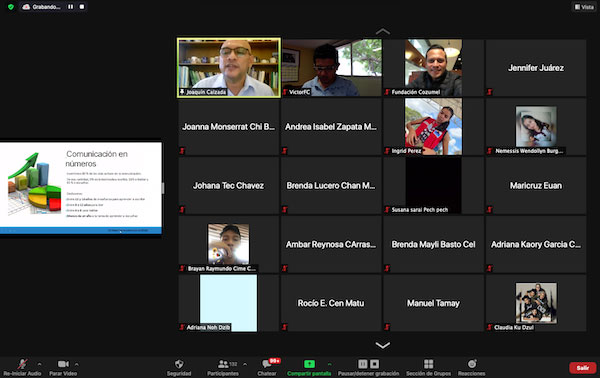The height and width of the screenshot is (378, 600).
Task: Select Nemessis Wendollyn Burg... tile
Action: [x=536, y=127]
